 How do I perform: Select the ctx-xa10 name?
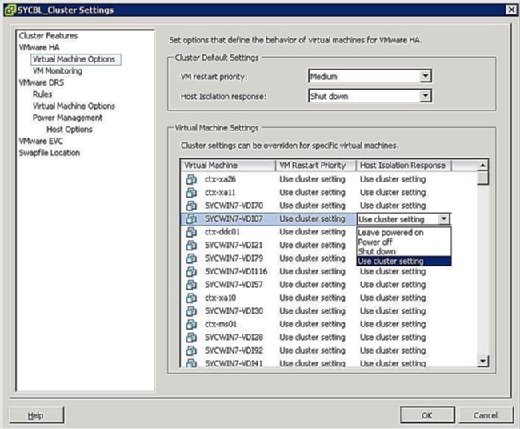(x=220, y=298)
